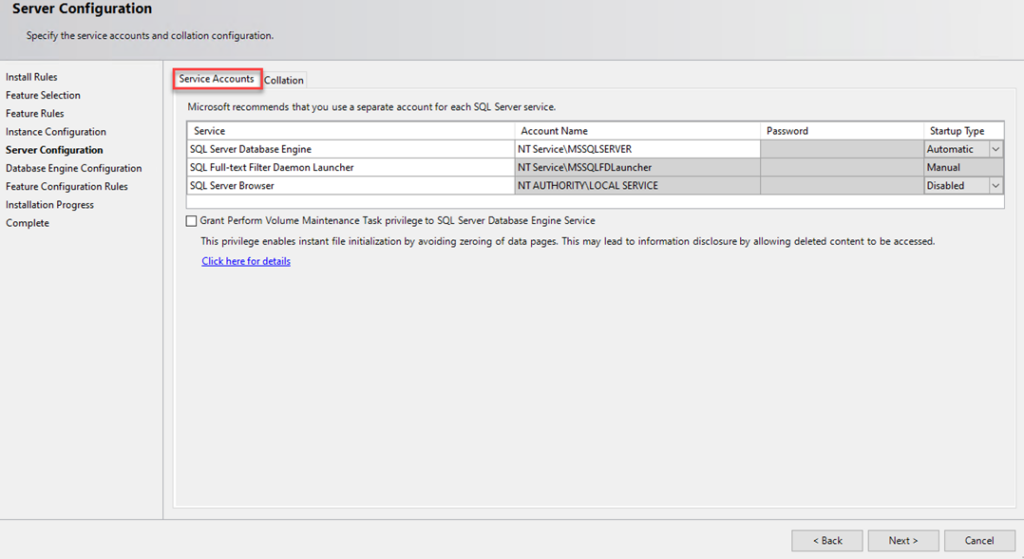Click the Account Name column header
This screenshot has width=1024, height=559.
coord(637,131)
